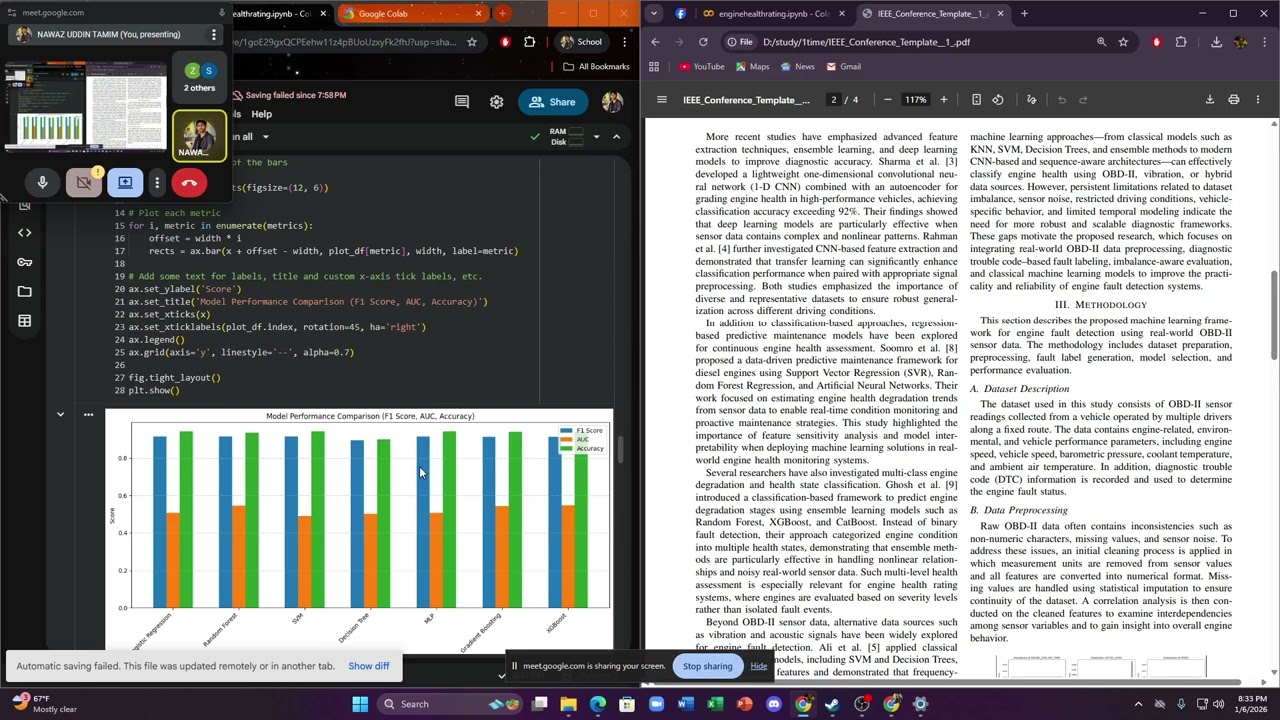1280x720 pixels.
Task: Open options next to presenter name NAWAZ UDDIN TAMIM
Action: coord(213,34)
